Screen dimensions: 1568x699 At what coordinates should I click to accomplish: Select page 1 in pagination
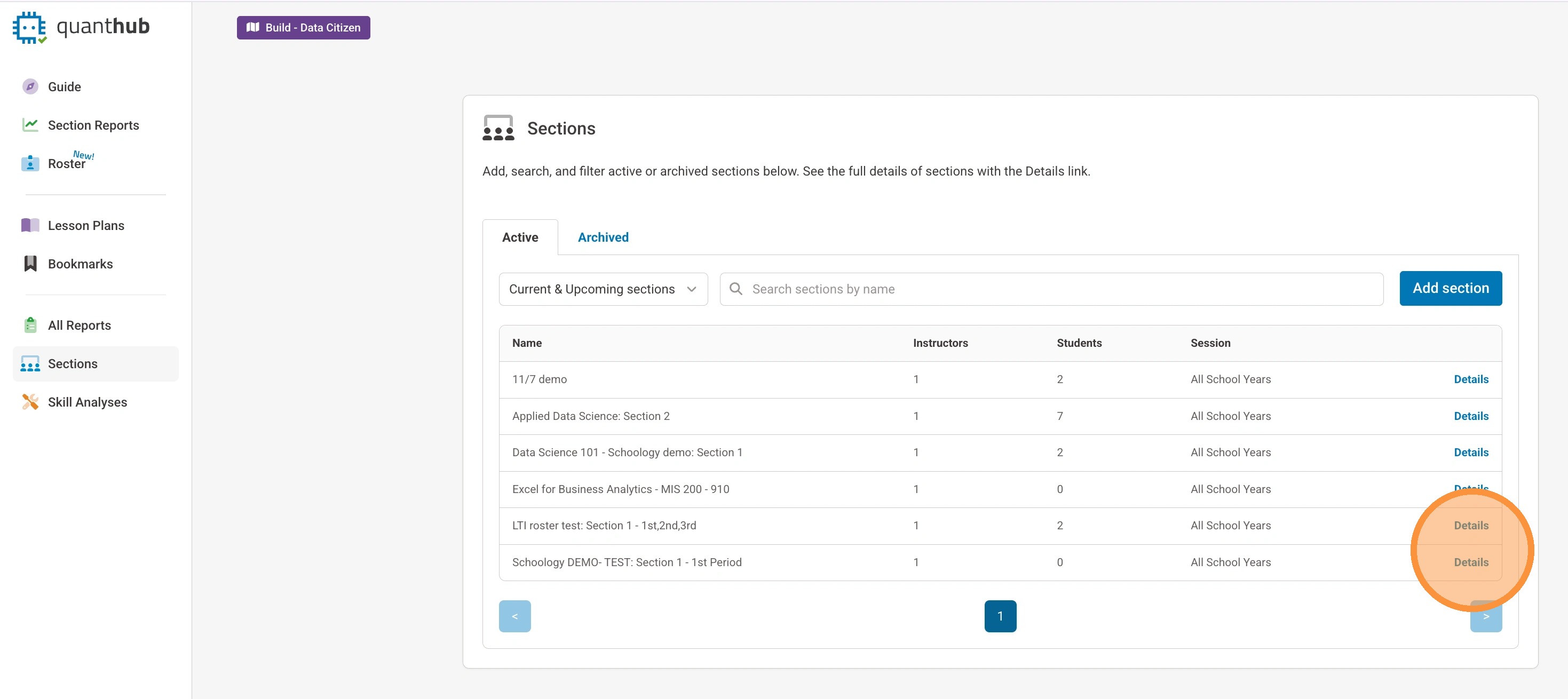(1000, 616)
